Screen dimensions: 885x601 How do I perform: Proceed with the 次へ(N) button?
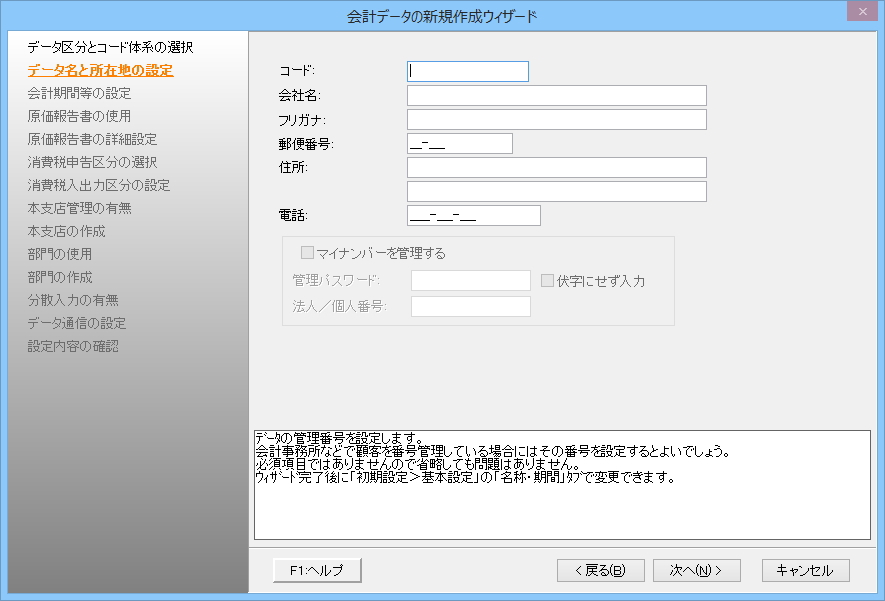pos(696,570)
